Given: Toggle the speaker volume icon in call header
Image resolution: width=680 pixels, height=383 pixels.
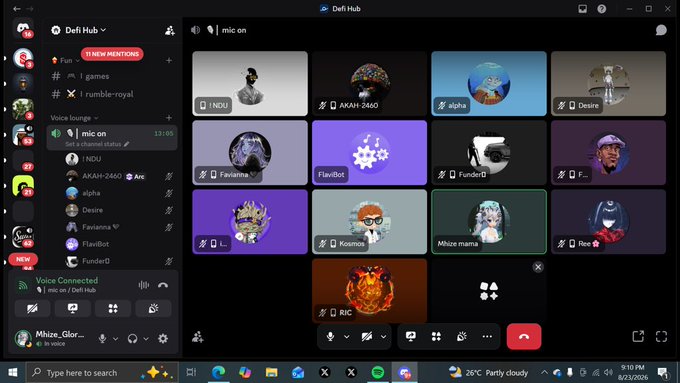Looking at the screenshot, I should [x=196, y=30].
